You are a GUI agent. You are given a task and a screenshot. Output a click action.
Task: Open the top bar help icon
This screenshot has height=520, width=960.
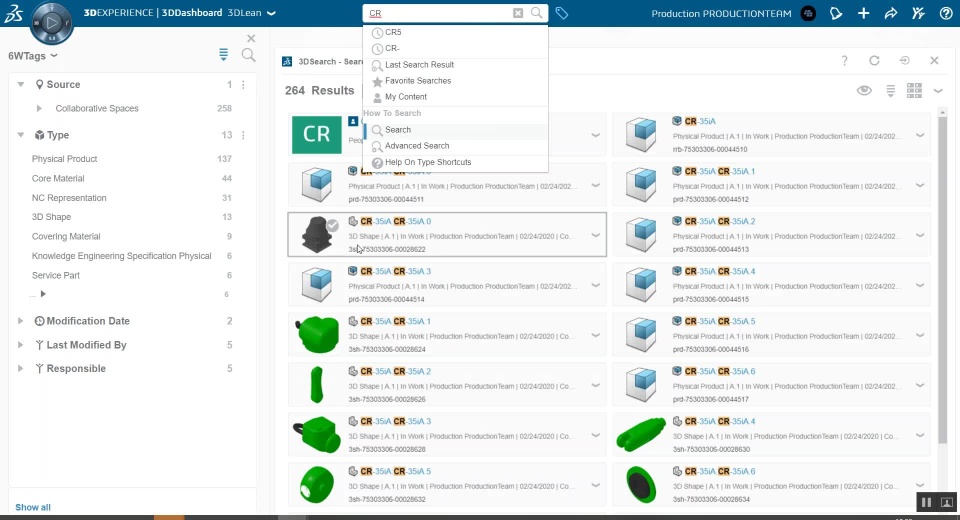coord(946,13)
